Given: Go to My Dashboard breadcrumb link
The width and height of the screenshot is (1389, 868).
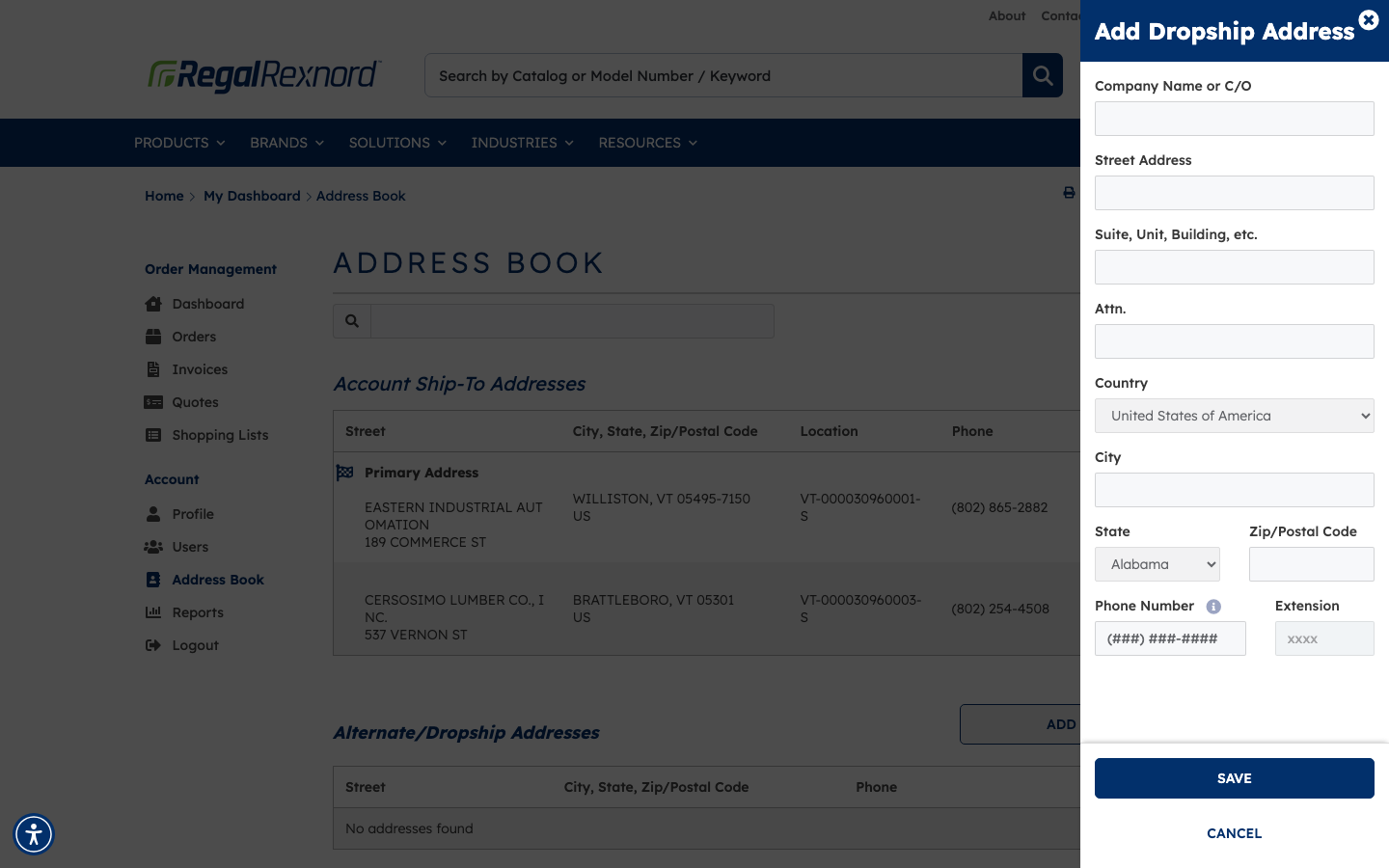Looking at the screenshot, I should (x=252, y=196).
